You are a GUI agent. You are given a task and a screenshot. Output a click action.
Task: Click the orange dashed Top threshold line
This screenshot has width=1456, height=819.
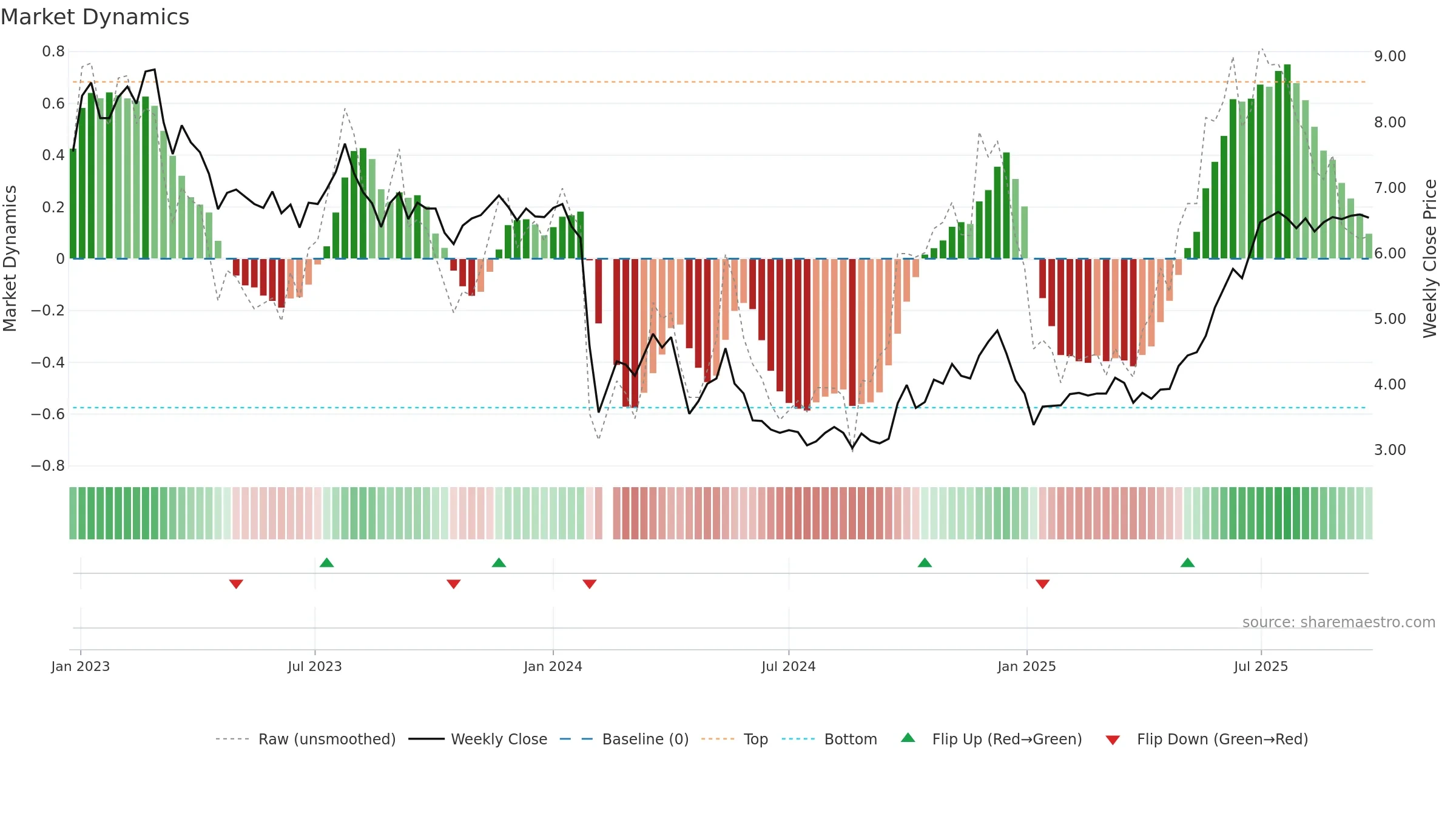719,82
